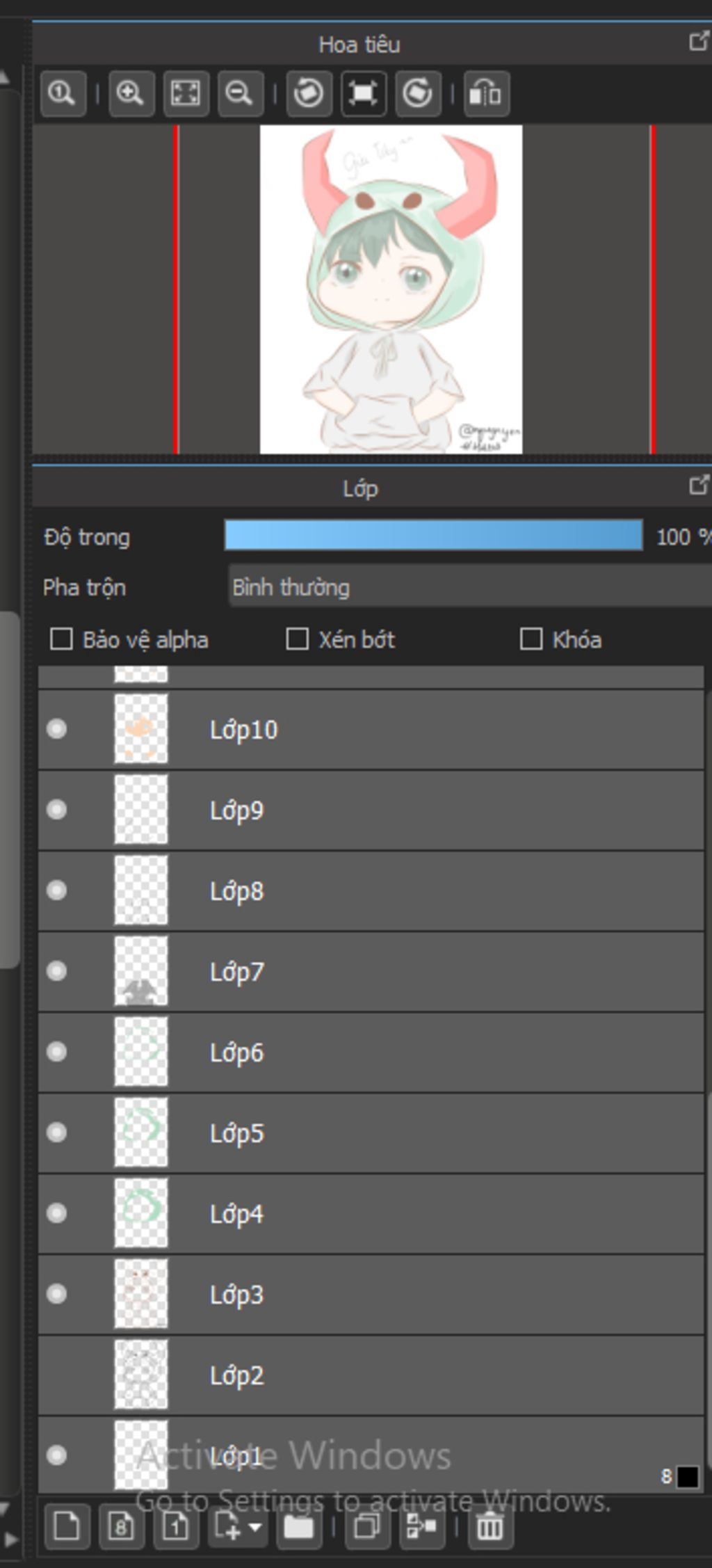Create a new layer folder
This screenshot has width=712, height=1568.
298,1527
